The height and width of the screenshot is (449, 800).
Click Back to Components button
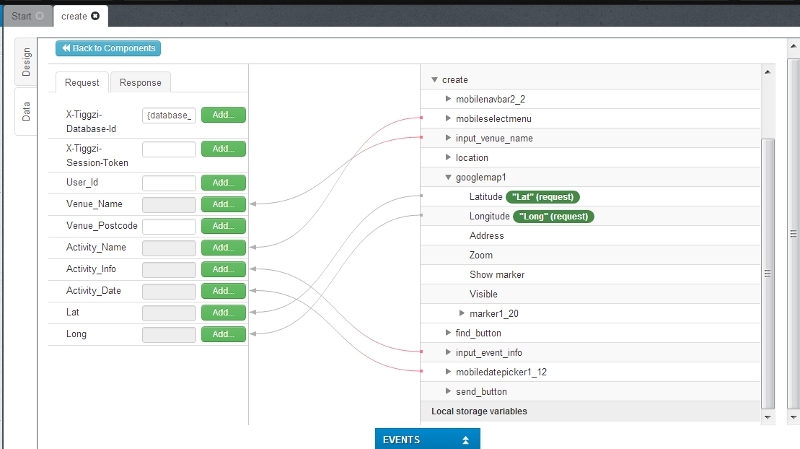[x=108, y=48]
